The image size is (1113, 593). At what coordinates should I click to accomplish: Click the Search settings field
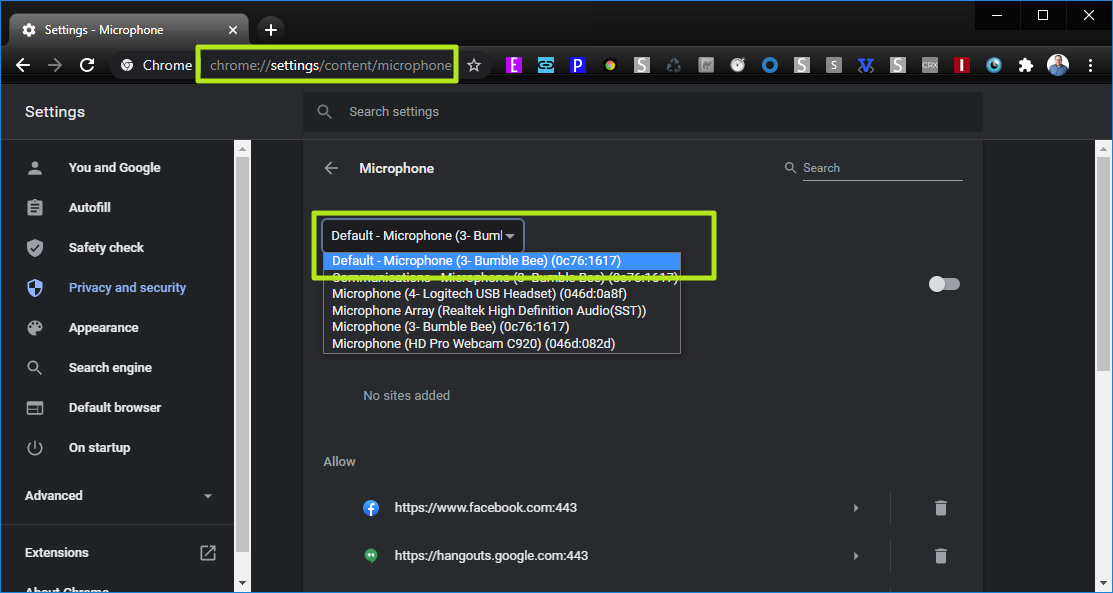tap(642, 111)
